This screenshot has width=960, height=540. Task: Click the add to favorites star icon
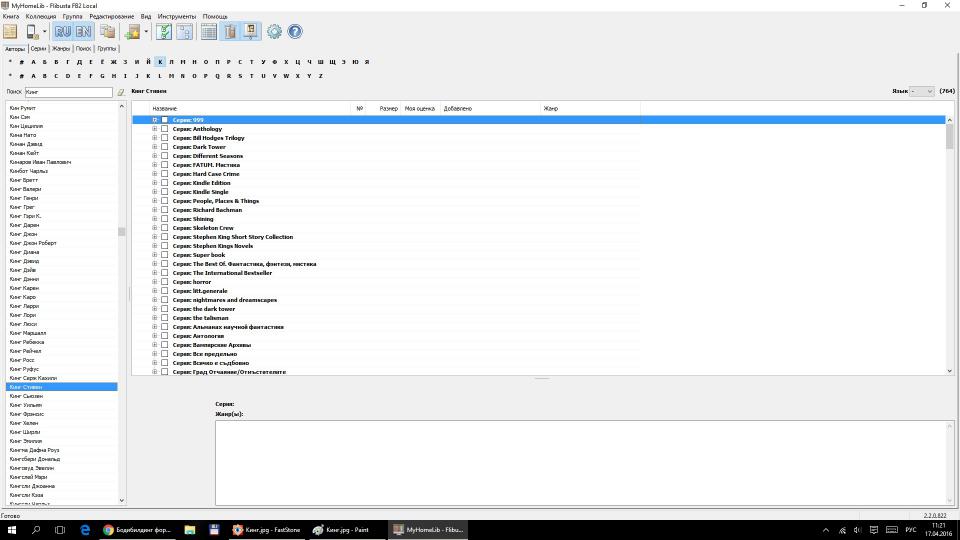pyautogui.click(x=132, y=32)
